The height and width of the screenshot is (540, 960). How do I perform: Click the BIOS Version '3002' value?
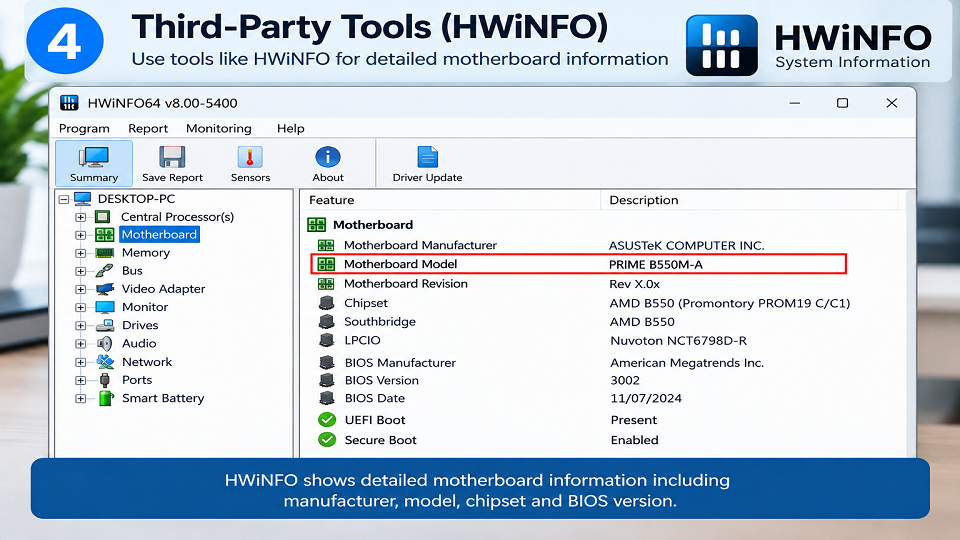(x=625, y=380)
